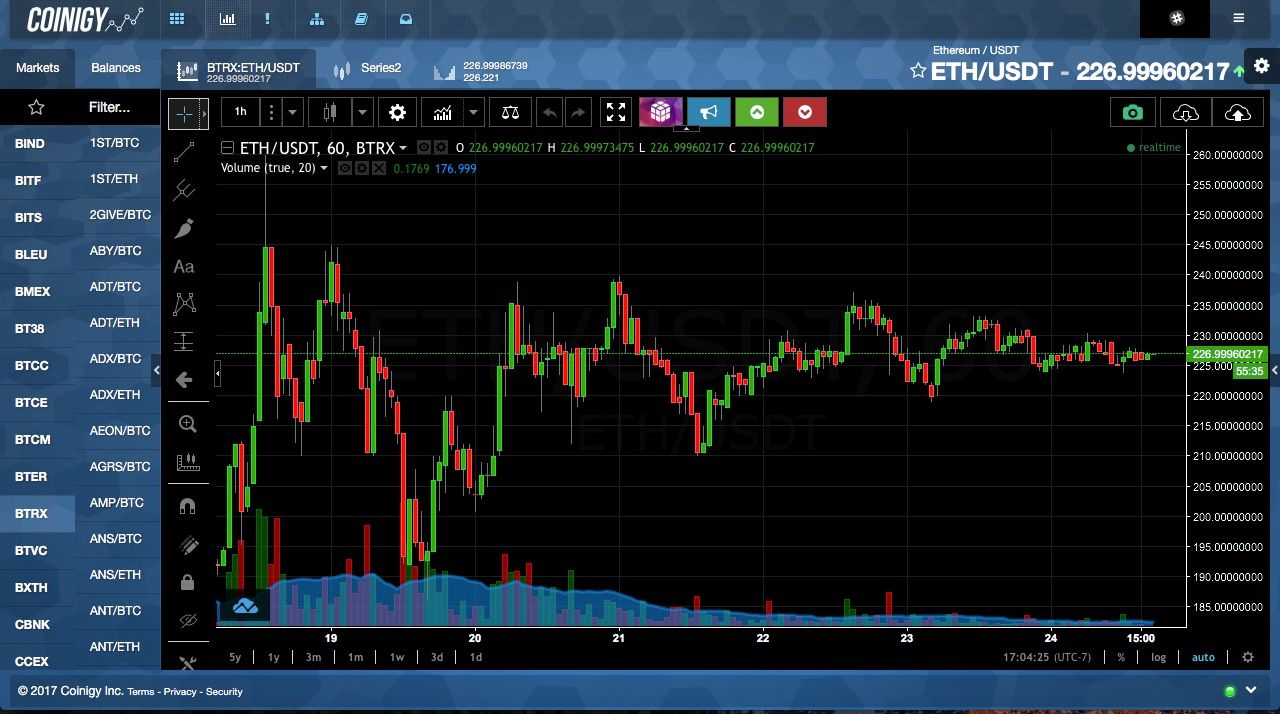Toggle the magnet snap mode
Viewport: 1280px width, 714px height.
187,507
